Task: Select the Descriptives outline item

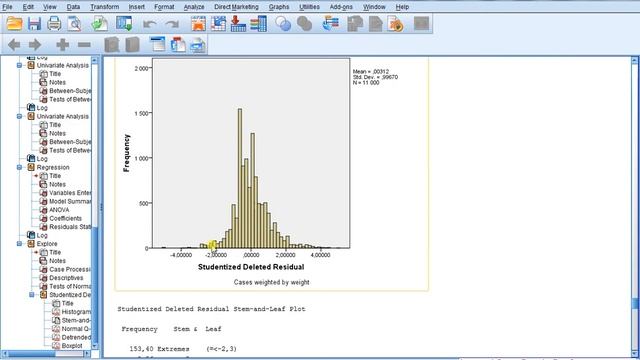Action: (x=66, y=278)
